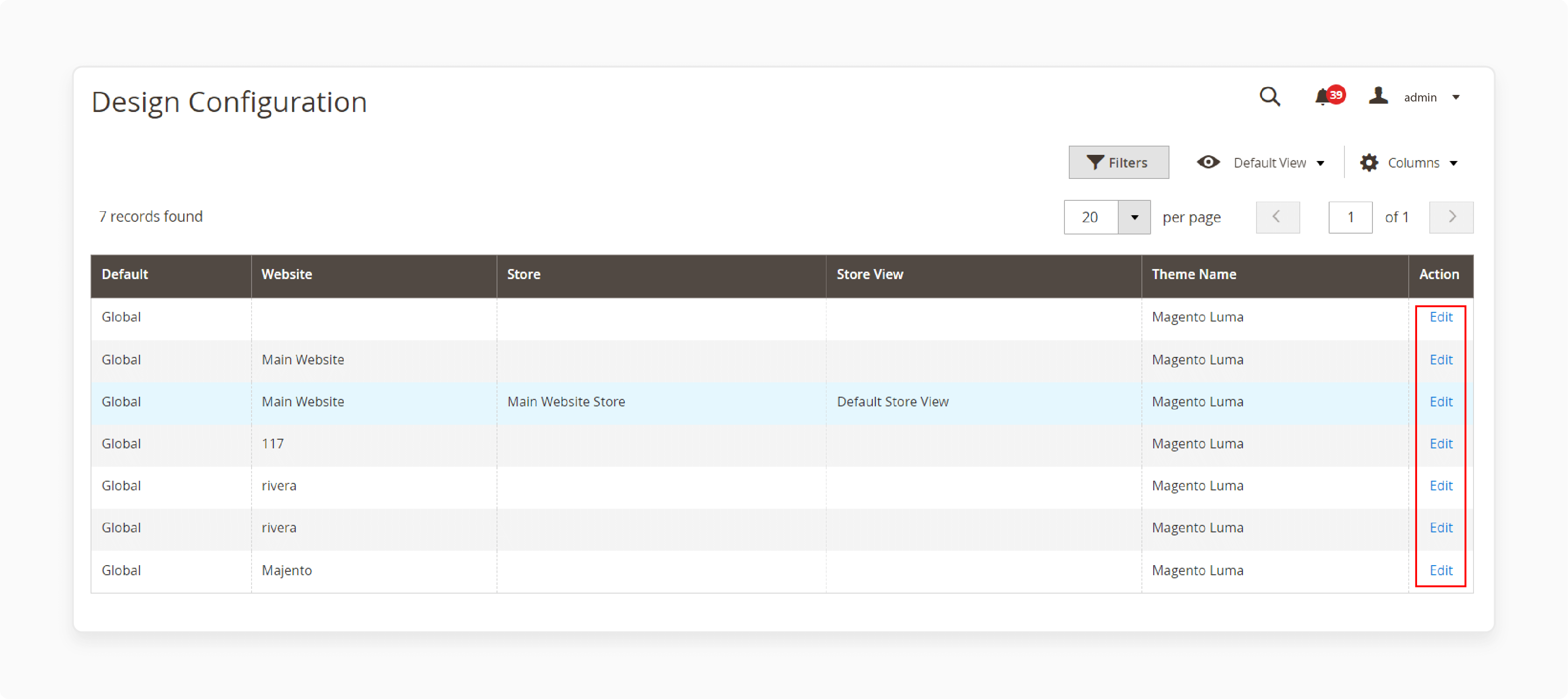Edit the Global row with empty website
1568x699 pixels.
pos(1441,317)
